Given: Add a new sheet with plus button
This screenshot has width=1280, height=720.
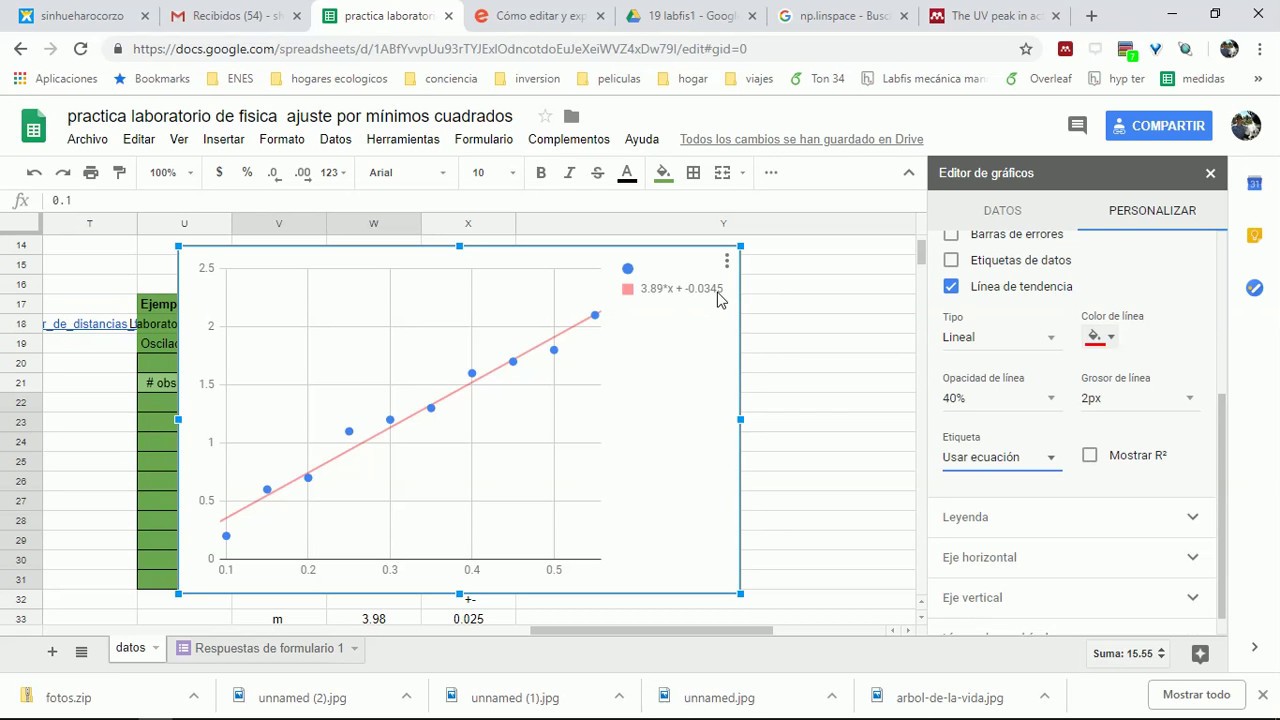Looking at the screenshot, I should point(52,652).
